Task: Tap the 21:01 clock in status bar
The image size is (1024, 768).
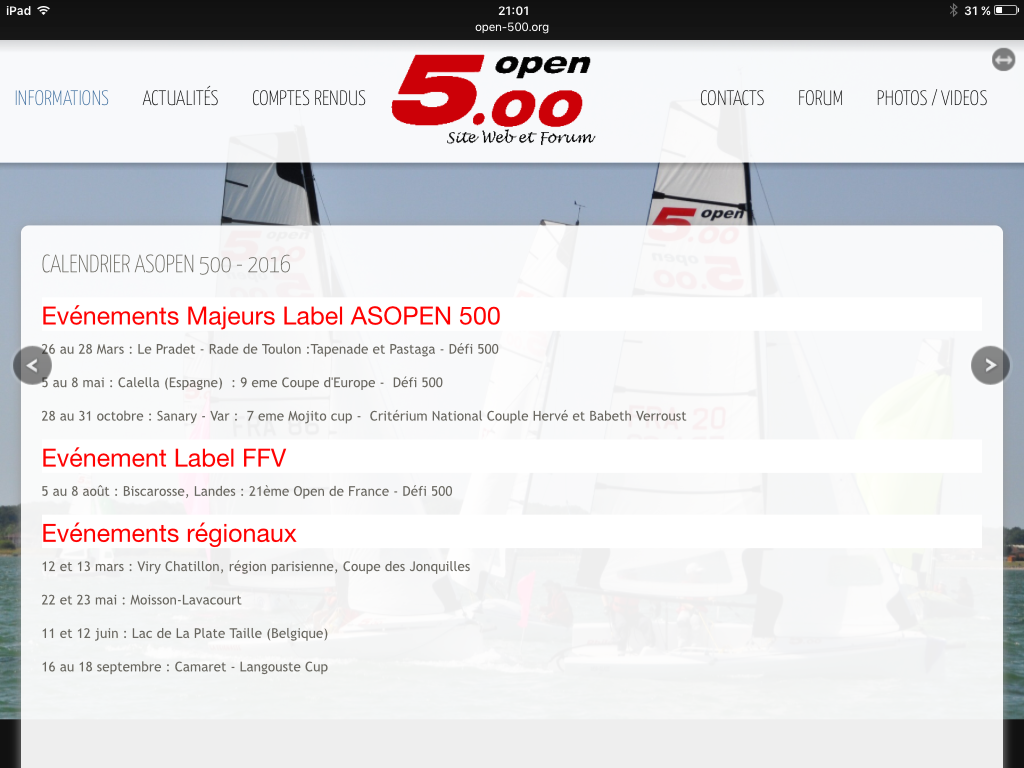Action: pyautogui.click(x=513, y=10)
